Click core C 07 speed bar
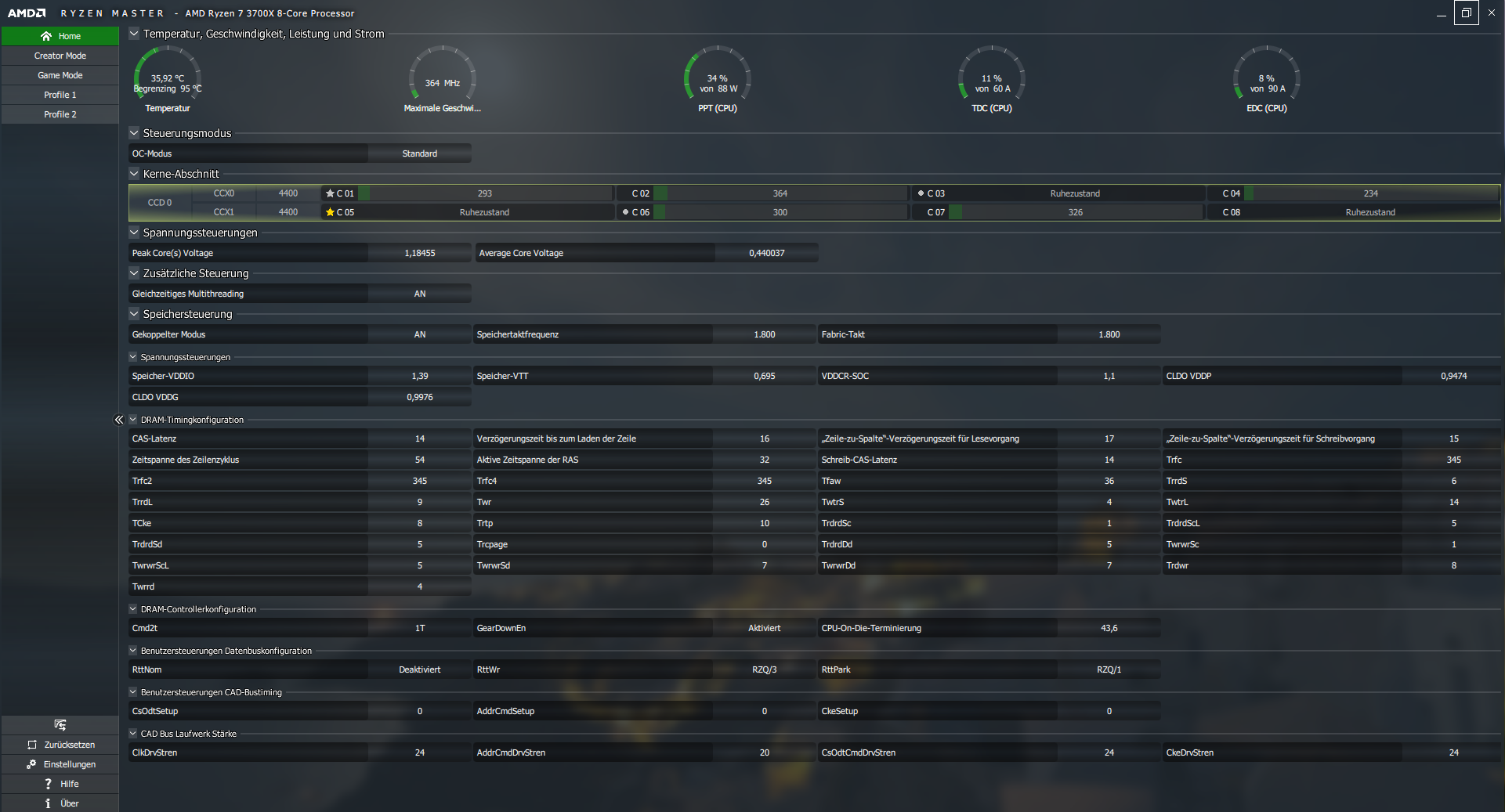This screenshot has height=812, width=1505. [x=1075, y=212]
